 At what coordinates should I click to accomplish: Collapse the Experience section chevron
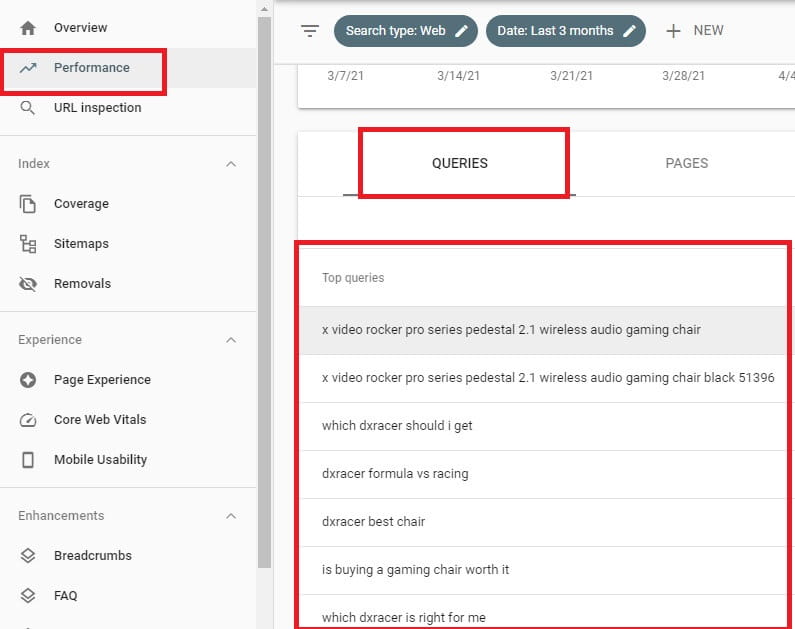pos(231,340)
